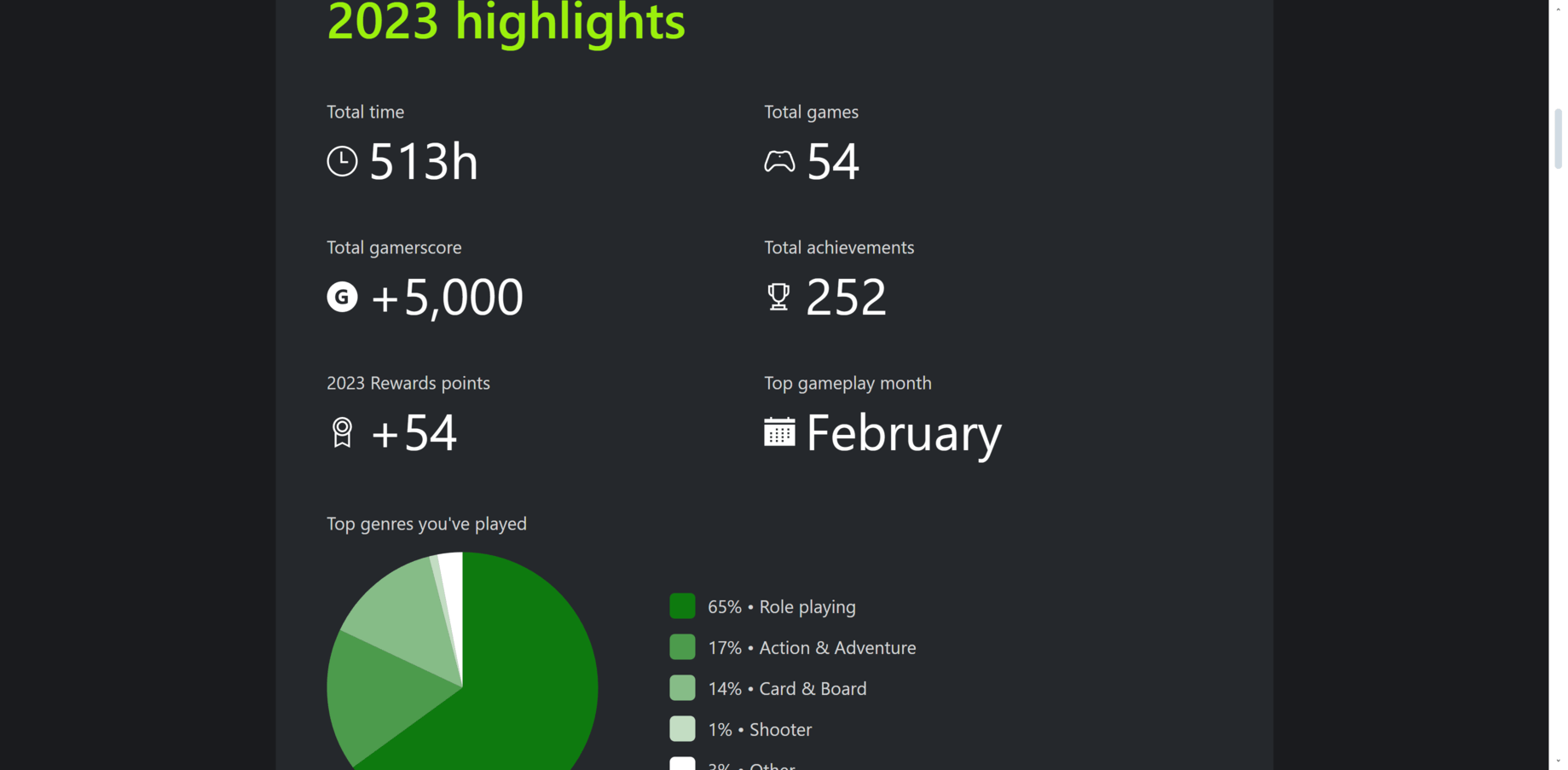Click the calendar icon beside February
Image resolution: width=1568 pixels, height=770 pixels.
(x=779, y=431)
